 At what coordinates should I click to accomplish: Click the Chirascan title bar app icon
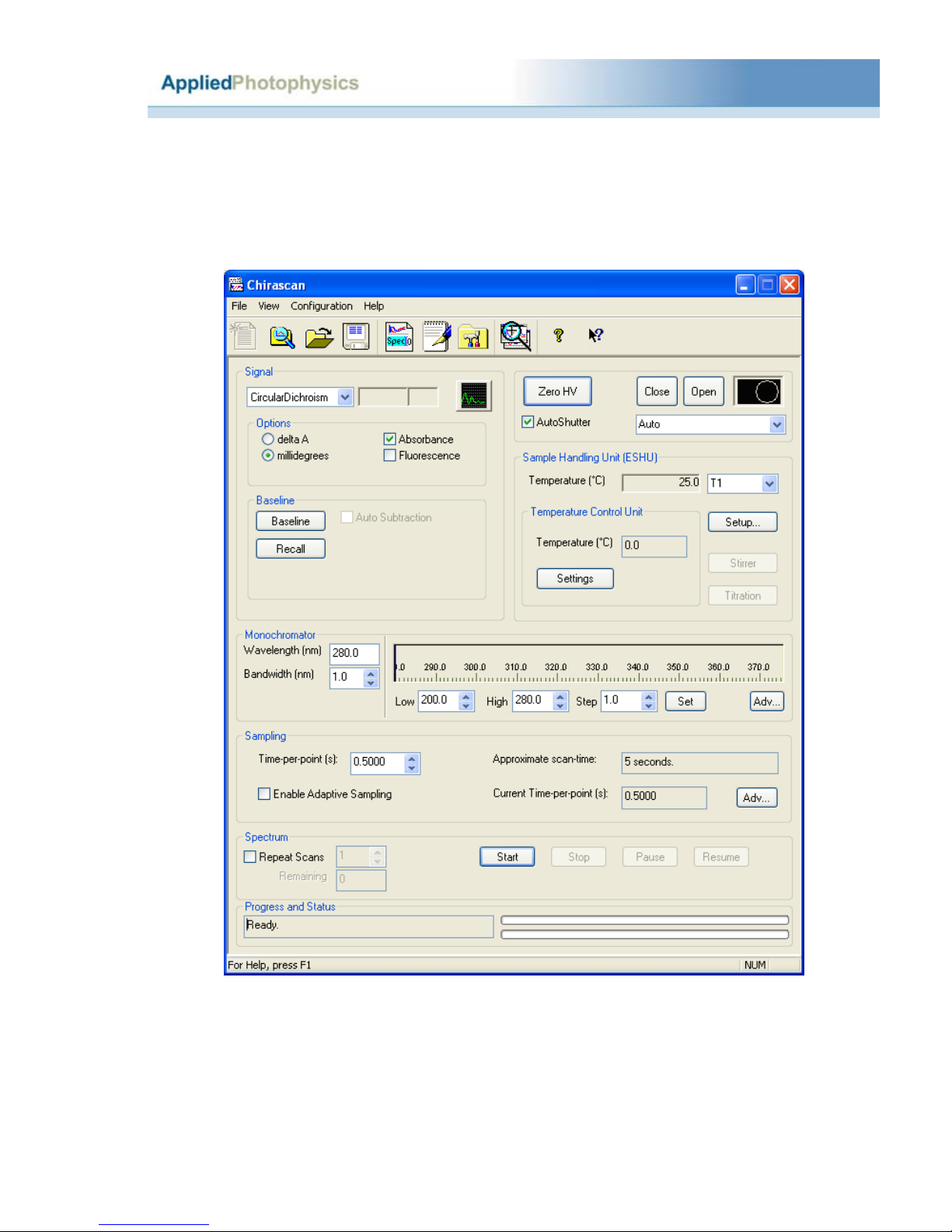pyautogui.click(x=236, y=284)
